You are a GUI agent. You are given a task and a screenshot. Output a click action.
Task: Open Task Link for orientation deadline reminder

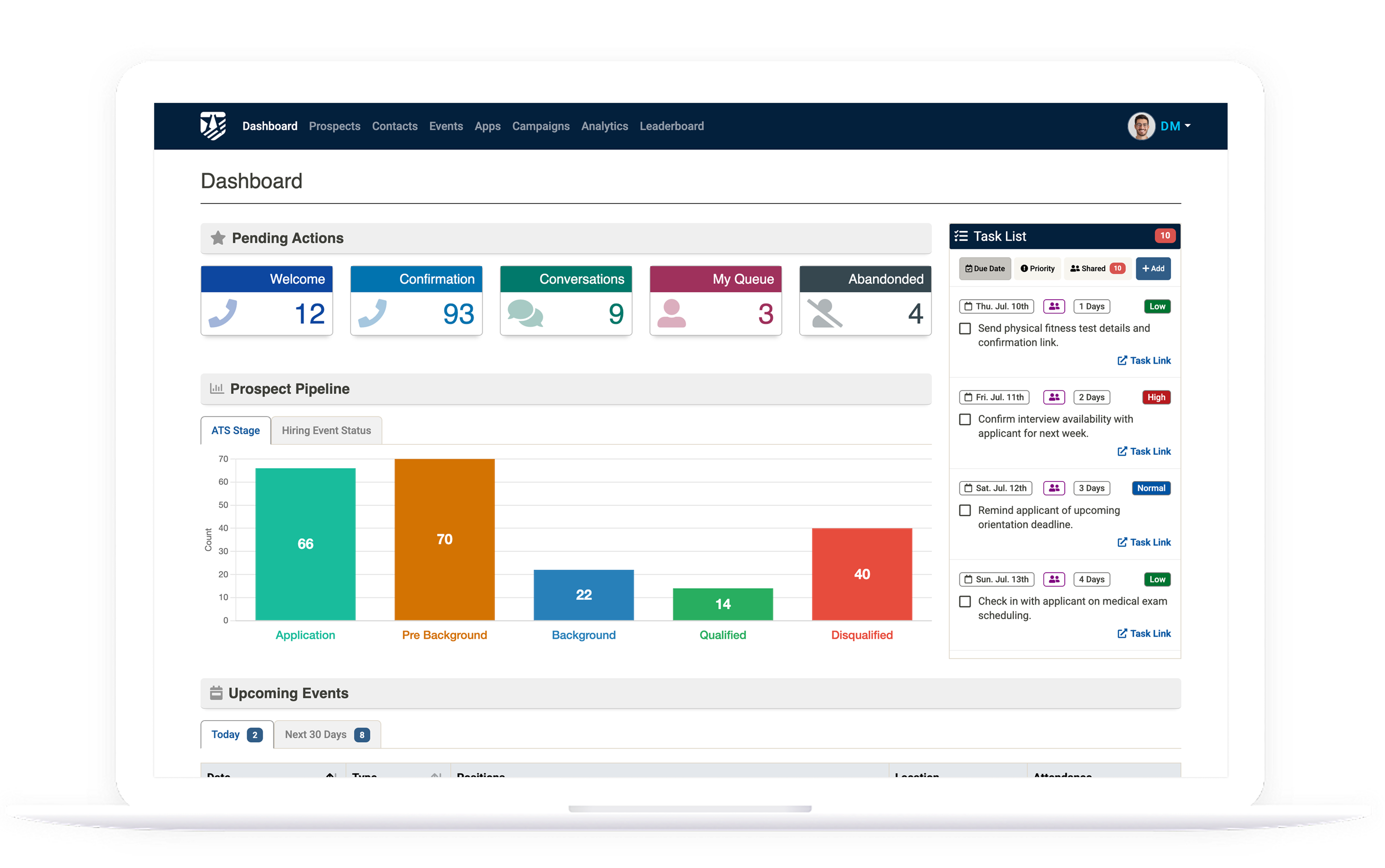tap(1144, 542)
